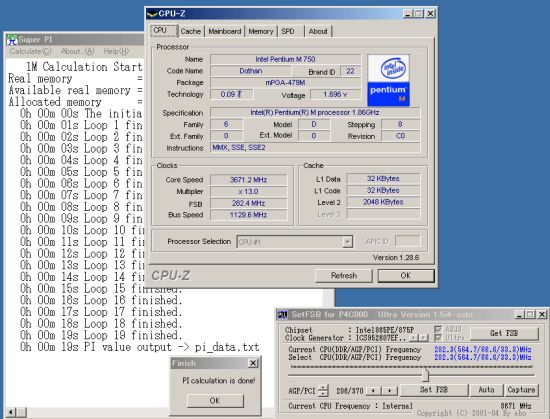Image resolution: width=550 pixels, height=419 pixels.
Task: Increase FSB step with right arrow button
Action: click(389, 390)
